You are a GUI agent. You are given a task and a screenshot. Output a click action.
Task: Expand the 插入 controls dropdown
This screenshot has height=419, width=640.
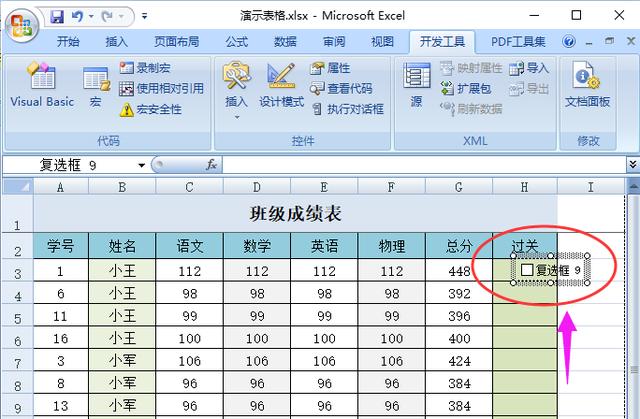[236, 102]
